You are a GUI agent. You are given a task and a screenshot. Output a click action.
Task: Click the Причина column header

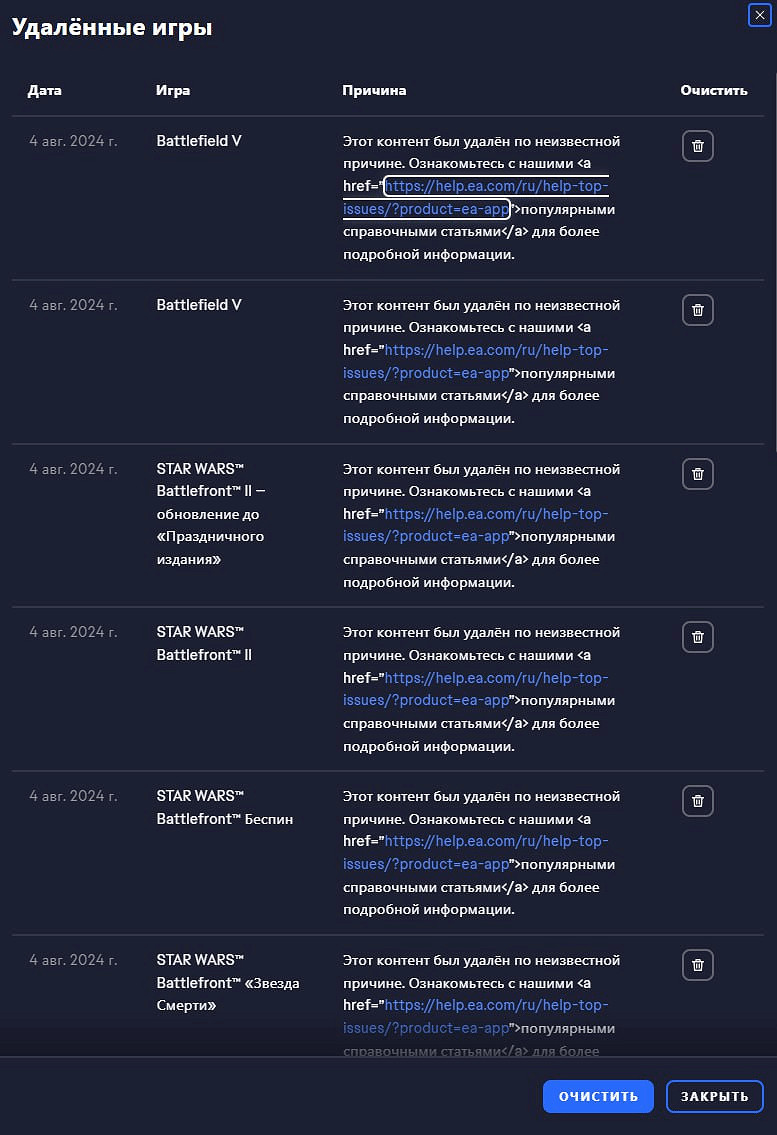(x=374, y=90)
